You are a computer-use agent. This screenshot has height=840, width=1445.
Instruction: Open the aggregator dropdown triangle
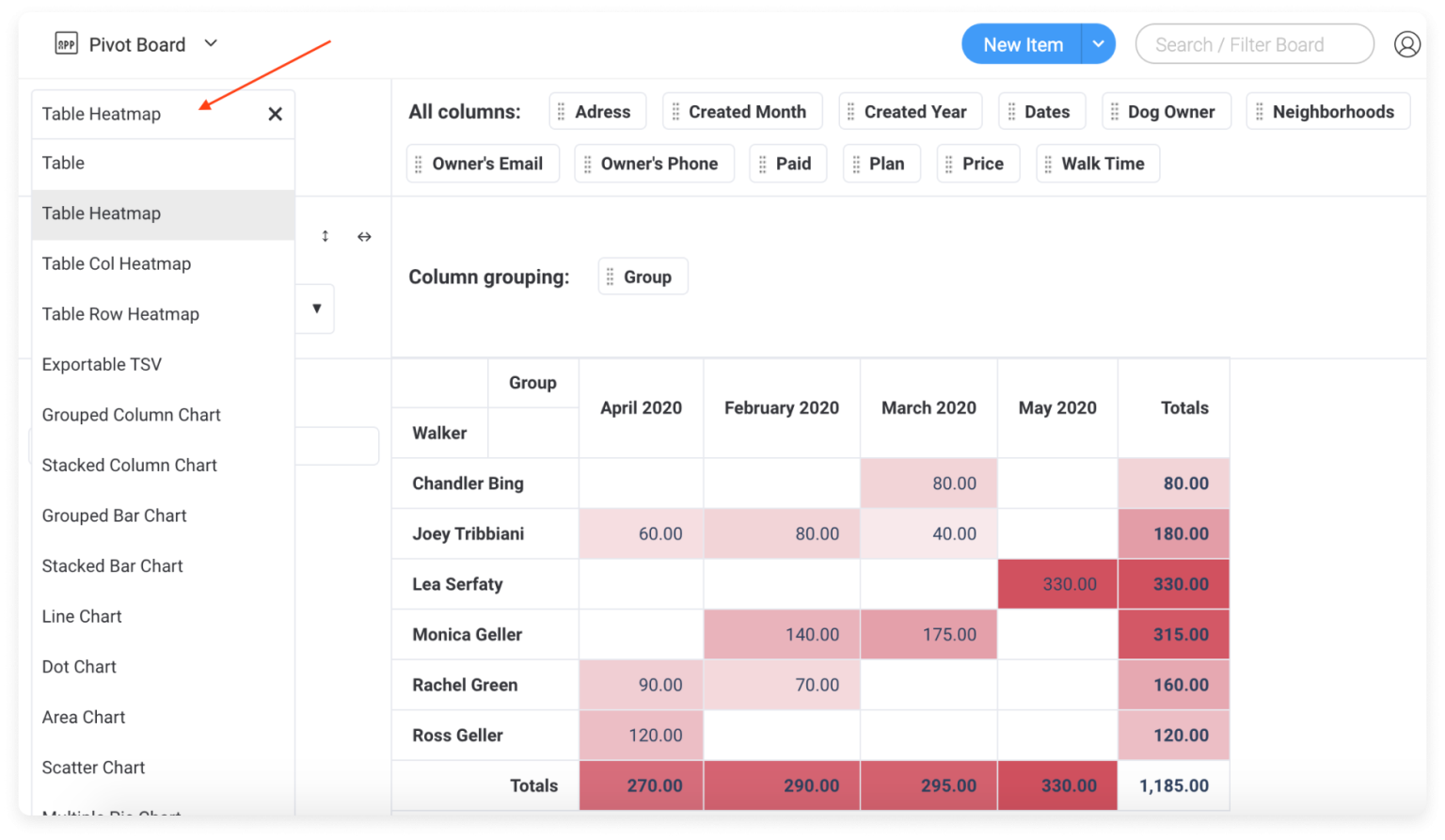pos(316,309)
